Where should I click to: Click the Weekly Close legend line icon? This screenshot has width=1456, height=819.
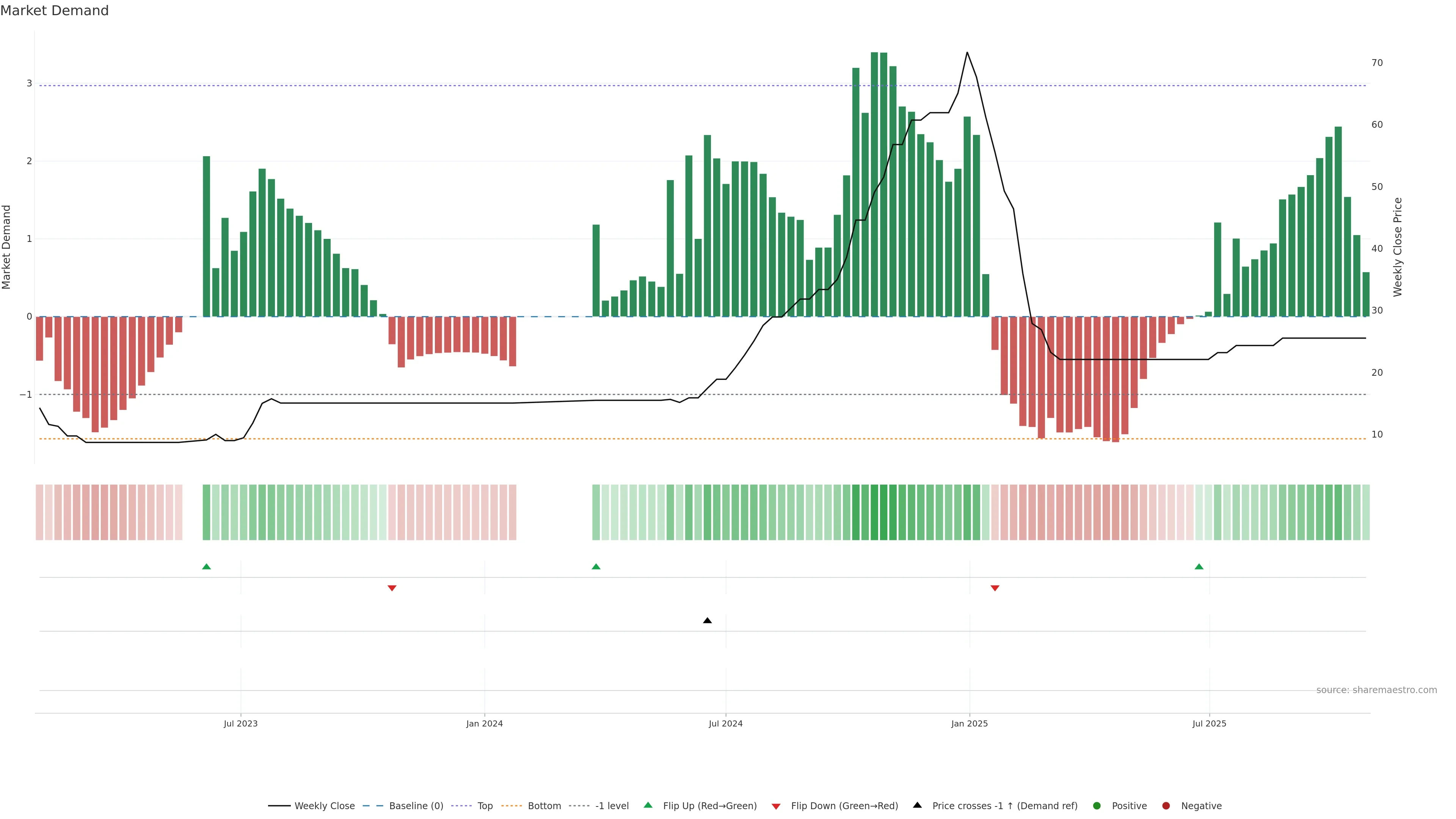(279, 806)
